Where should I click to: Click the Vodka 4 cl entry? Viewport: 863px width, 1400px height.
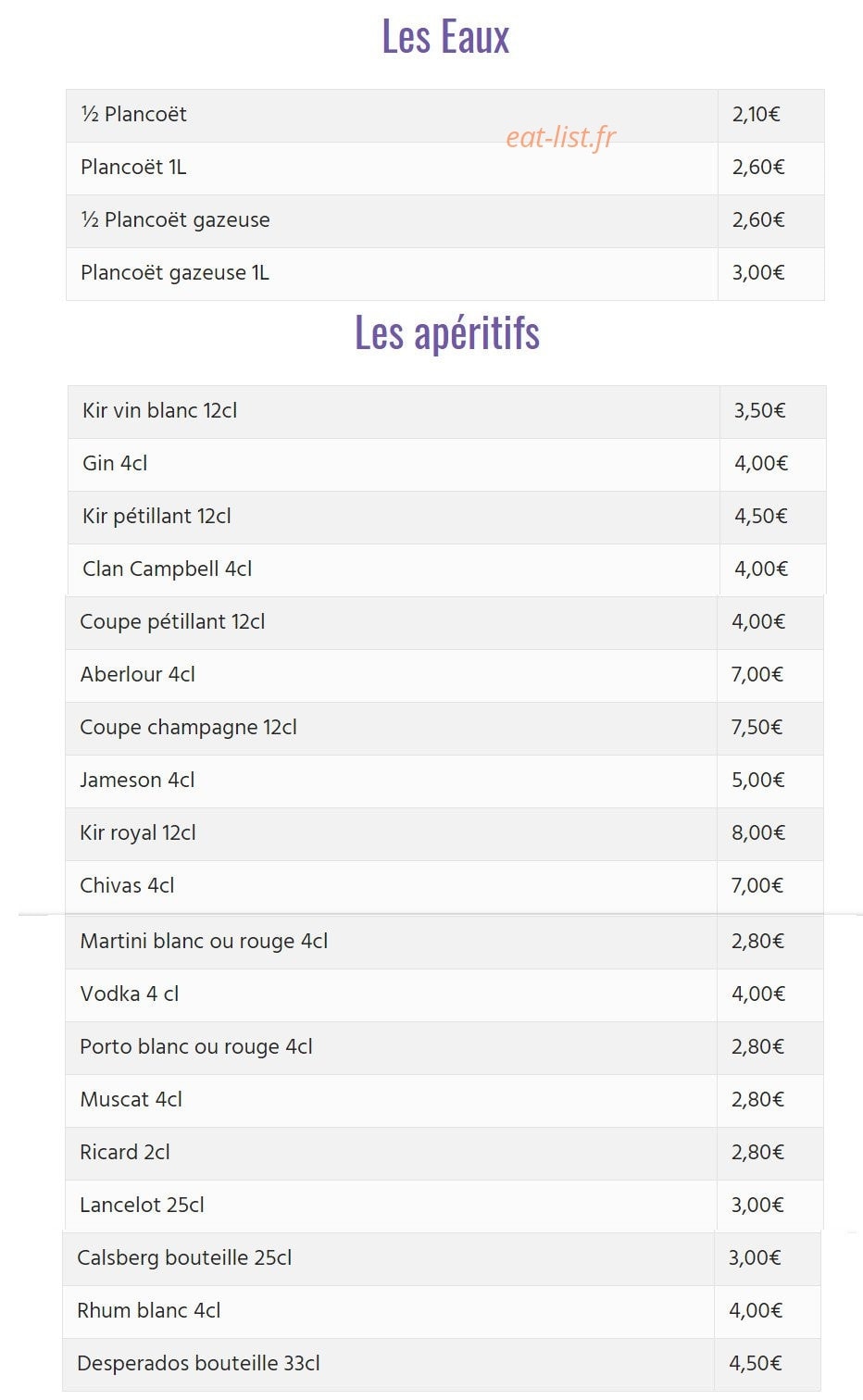(x=130, y=994)
